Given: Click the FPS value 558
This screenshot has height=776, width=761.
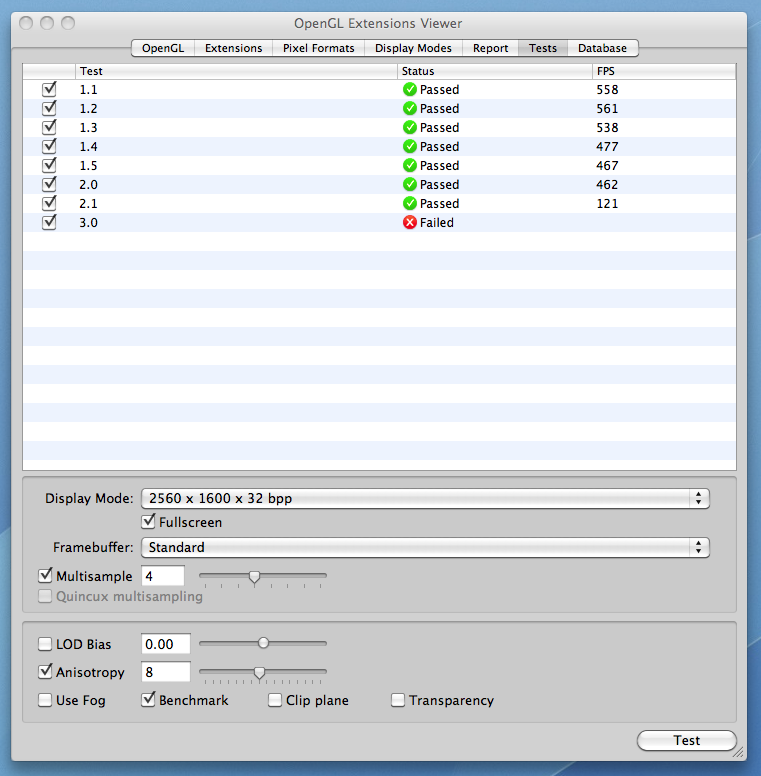Looking at the screenshot, I should coord(607,90).
